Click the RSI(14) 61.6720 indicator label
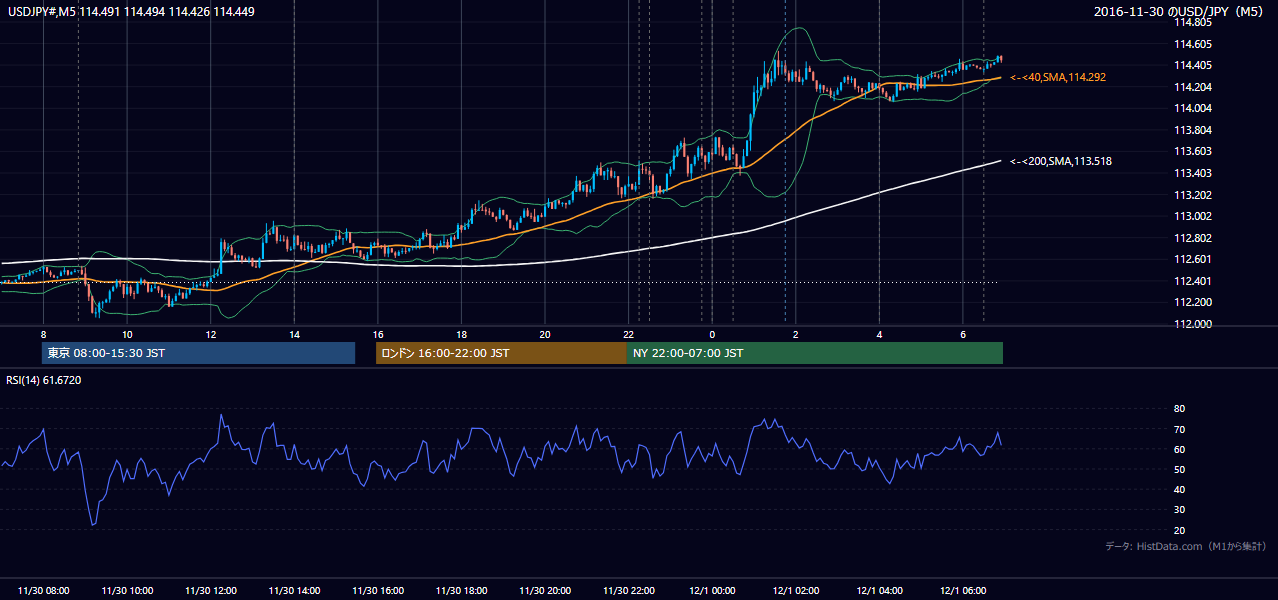1278x600 pixels. (42, 380)
